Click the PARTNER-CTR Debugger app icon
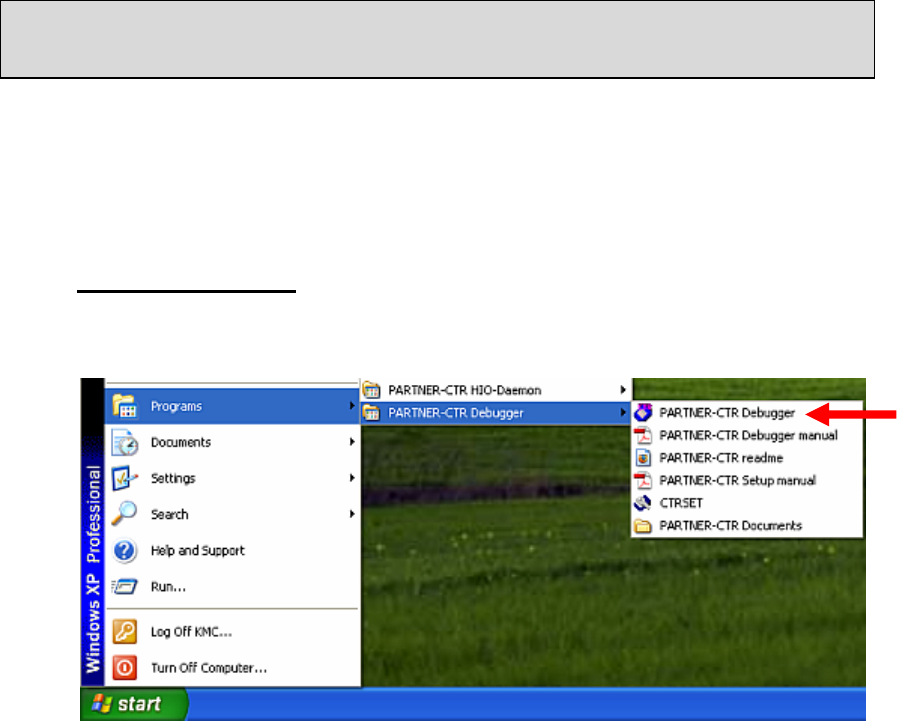This screenshot has height=721, width=897. [x=643, y=412]
